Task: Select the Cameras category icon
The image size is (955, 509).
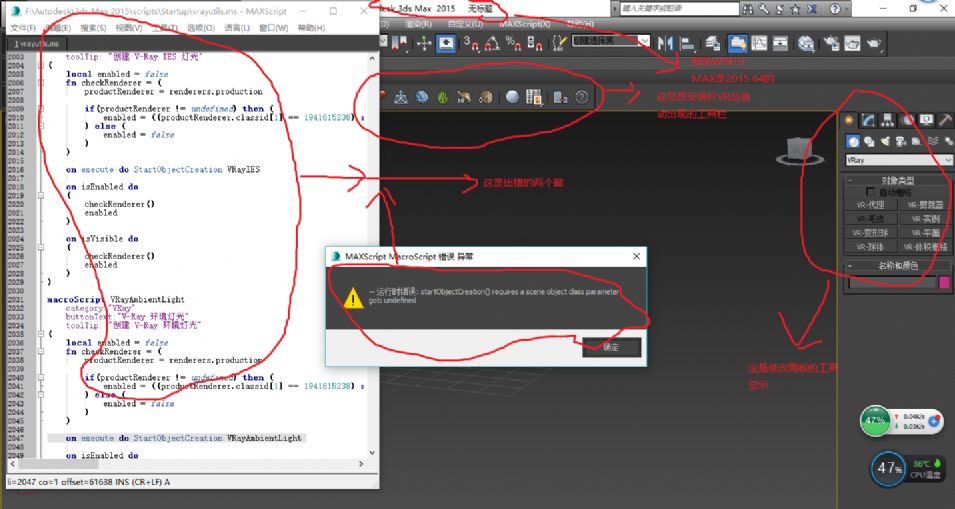Action: pyautogui.click(x=901, y=141)
